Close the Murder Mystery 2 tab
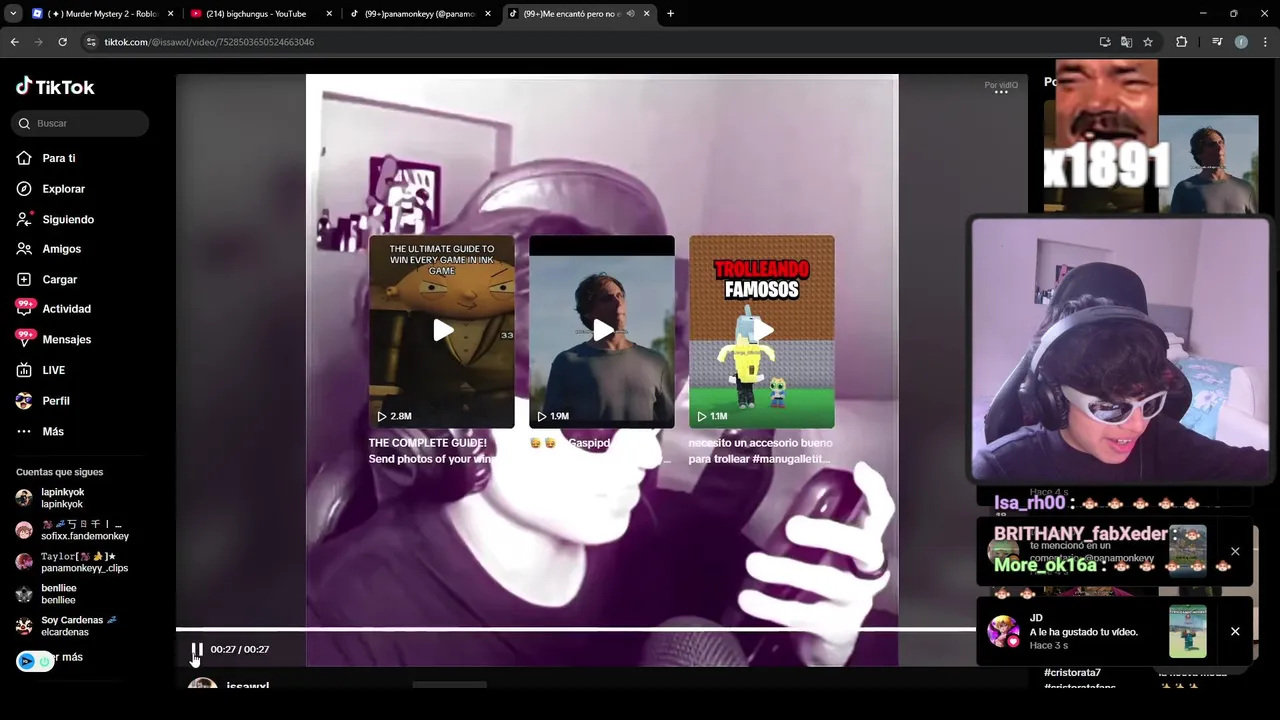Viewport: 1280px width, 720px height. 171,14
